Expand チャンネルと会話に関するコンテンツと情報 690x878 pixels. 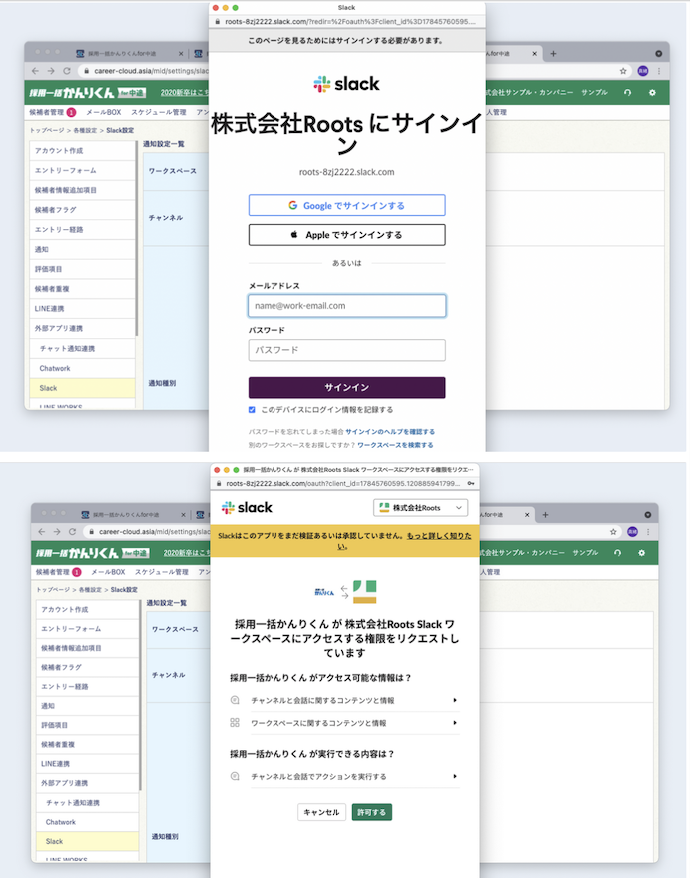(344, 700)
